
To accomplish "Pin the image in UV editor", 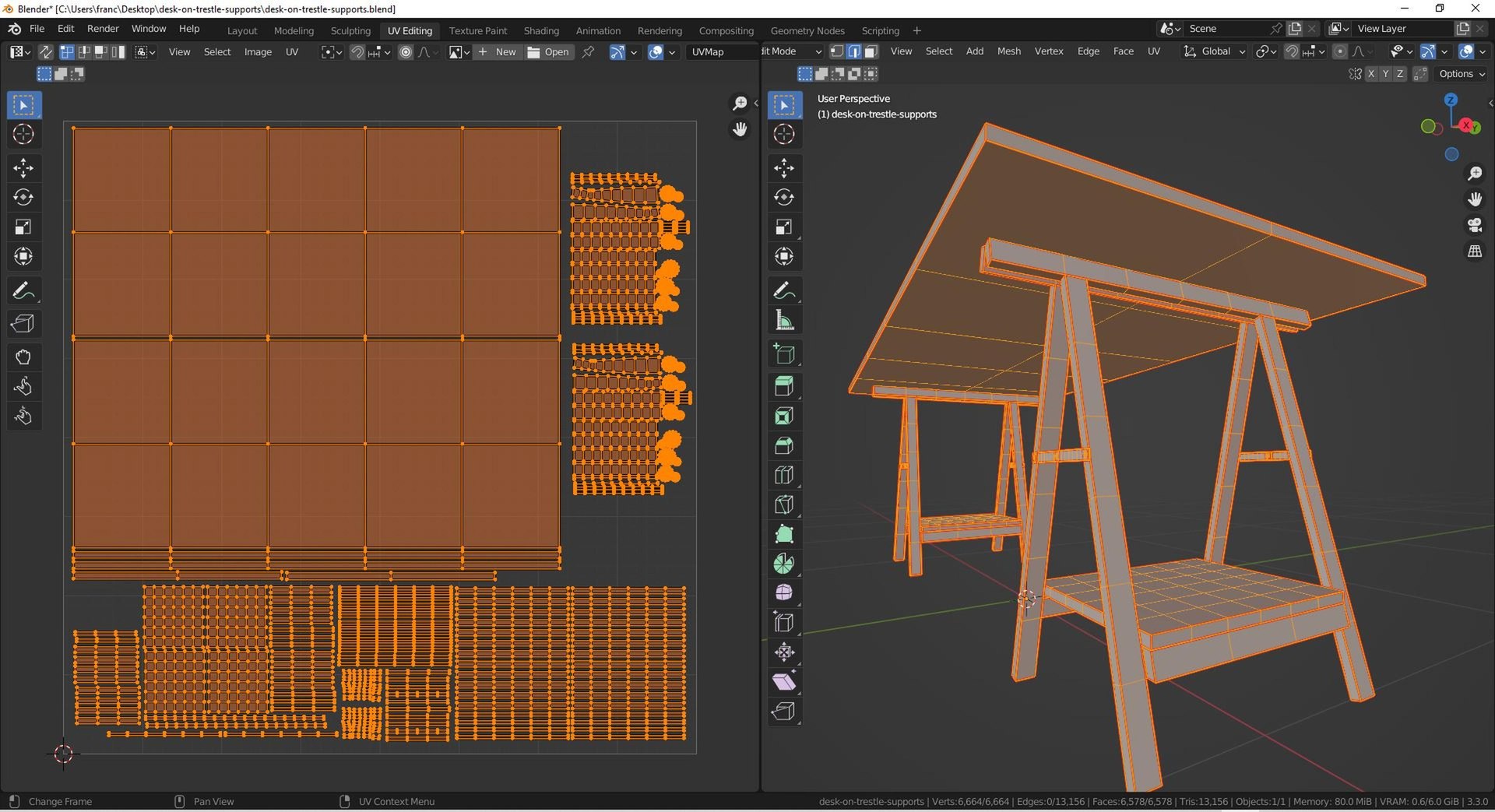I will coord(589,52).
